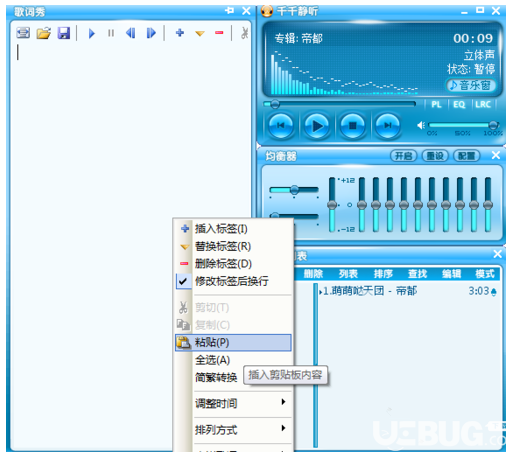
Task: Open equalizer presets with 配置 button
Action: pyautogui.click(x=466, y=156)
